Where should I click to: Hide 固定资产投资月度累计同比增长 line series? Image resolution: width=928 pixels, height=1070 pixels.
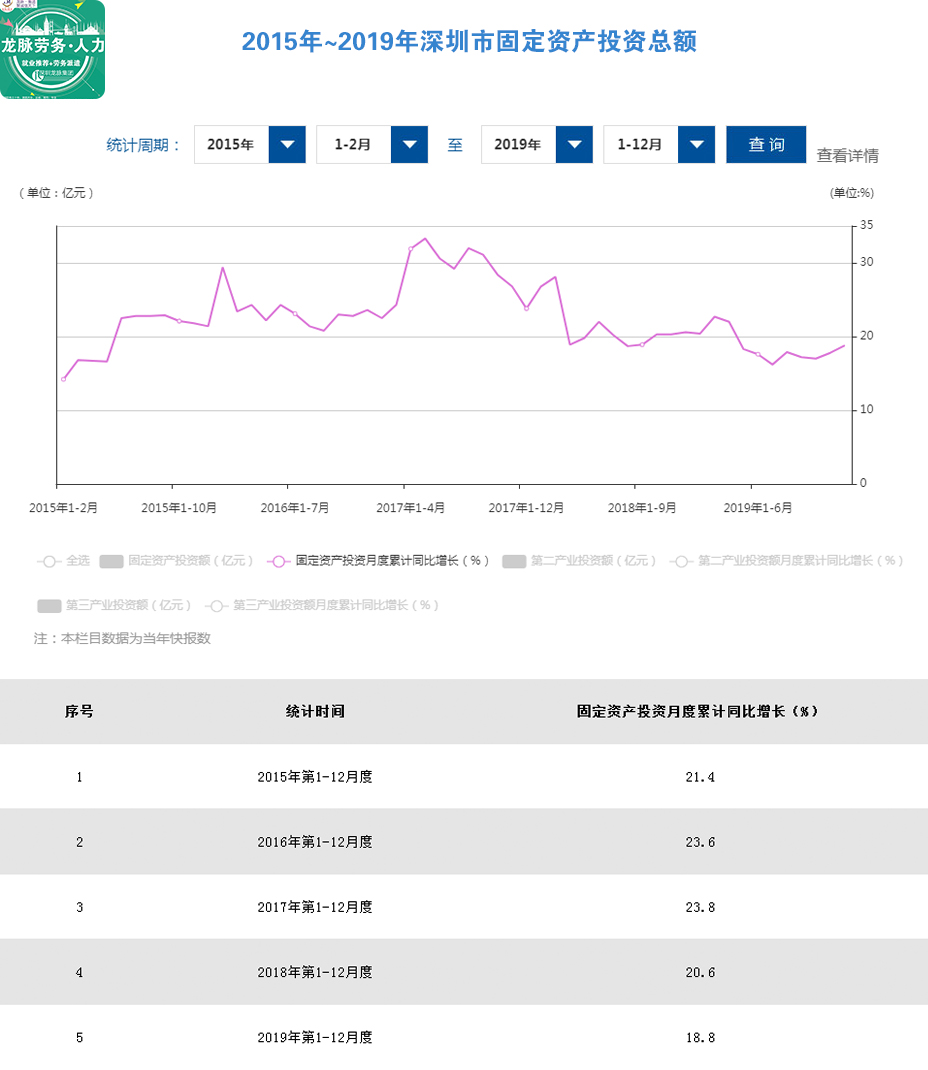click(x=380, y=561)
